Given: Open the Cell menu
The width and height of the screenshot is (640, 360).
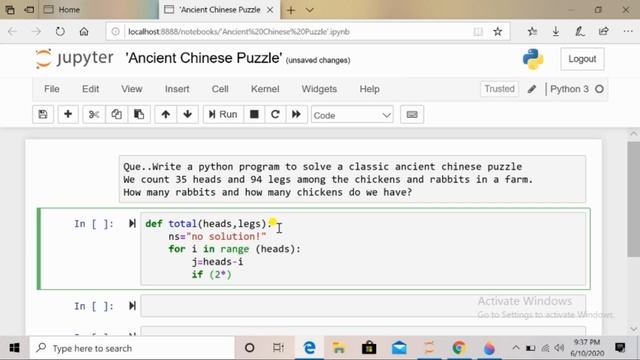Looking at the screenshot, I should coord(220,89).
